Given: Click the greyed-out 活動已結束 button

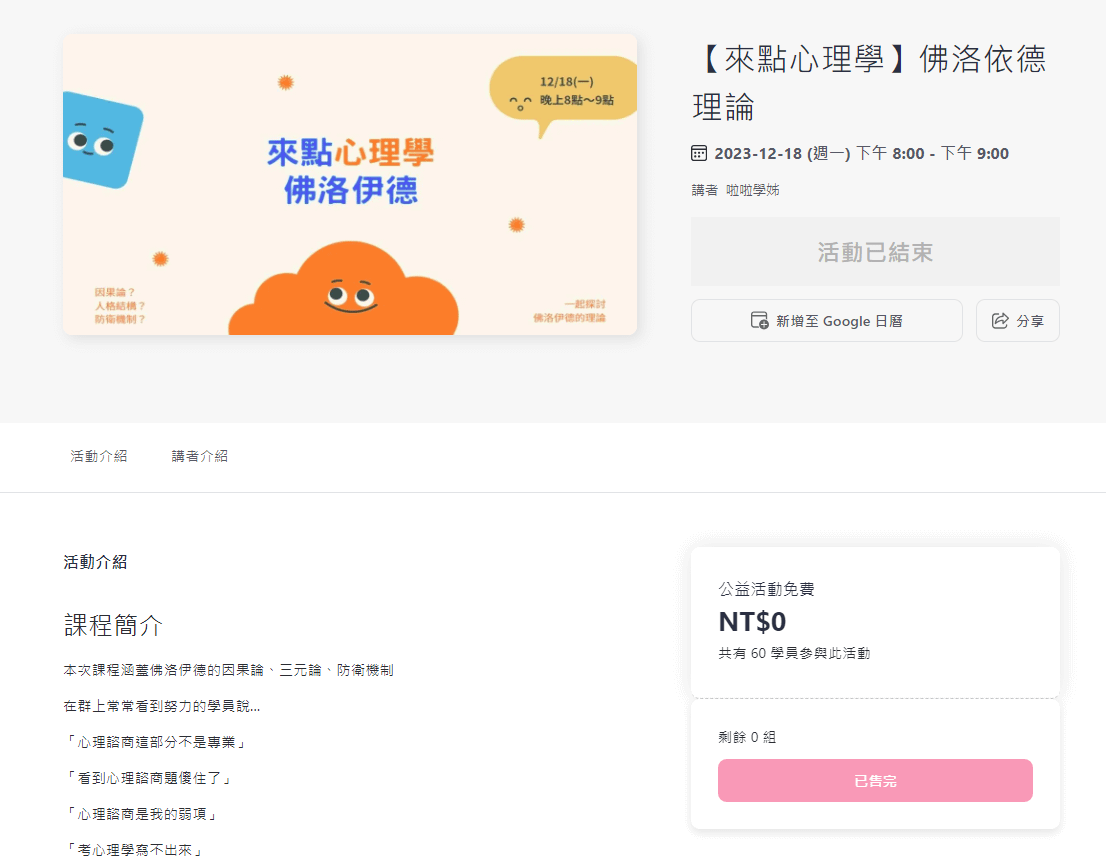Looking at the screenshot, I should (875, 252).
